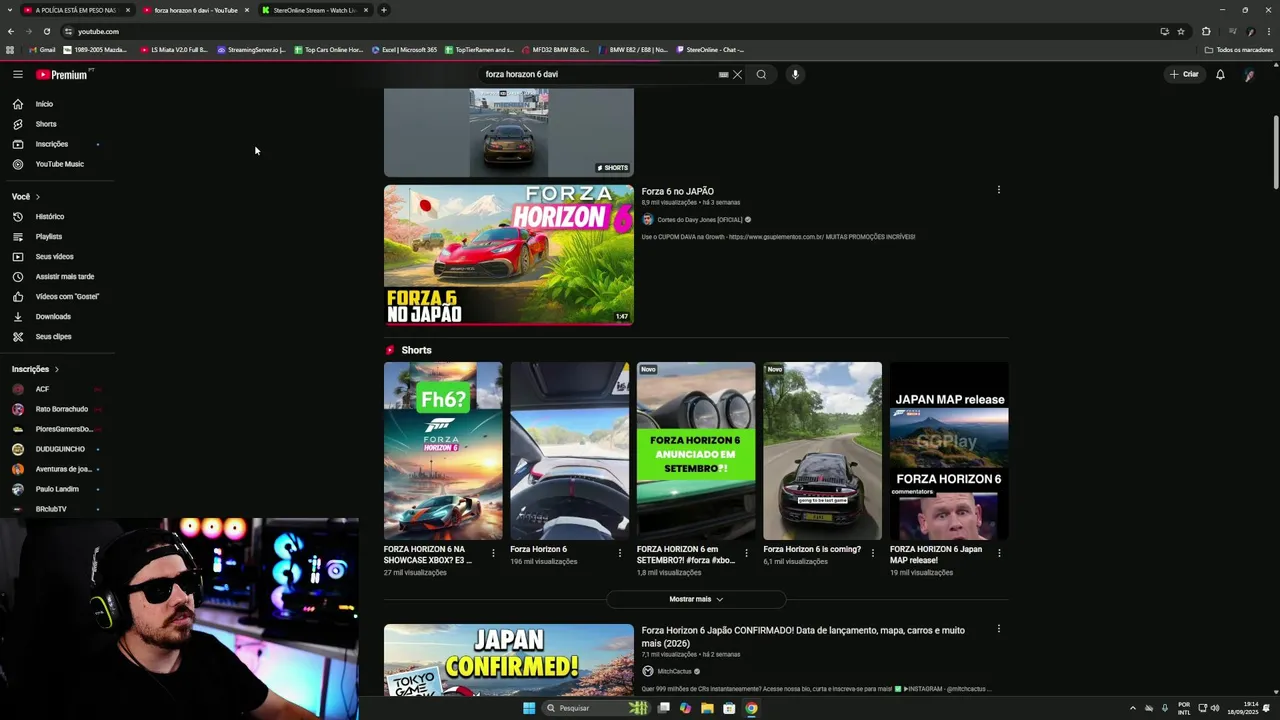Reload the page
Screen dimensions: 1280x720
(x=47, y=31)
